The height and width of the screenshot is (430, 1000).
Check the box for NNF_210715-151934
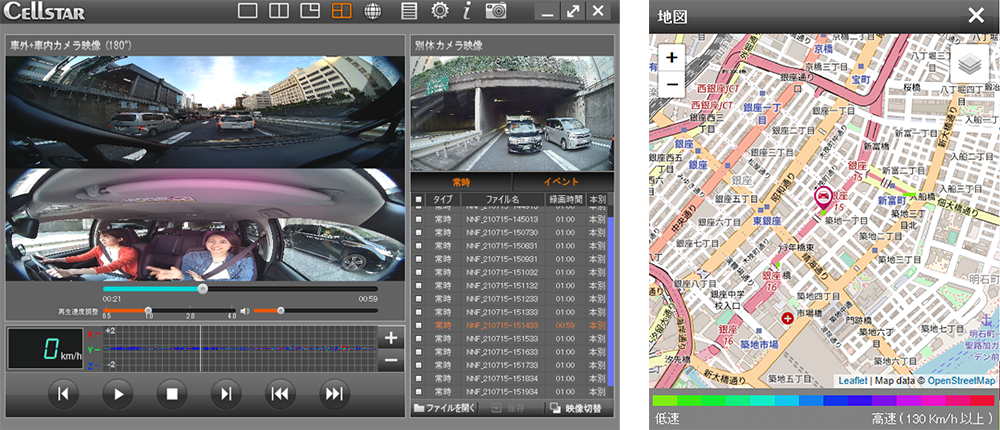point(418,391)
